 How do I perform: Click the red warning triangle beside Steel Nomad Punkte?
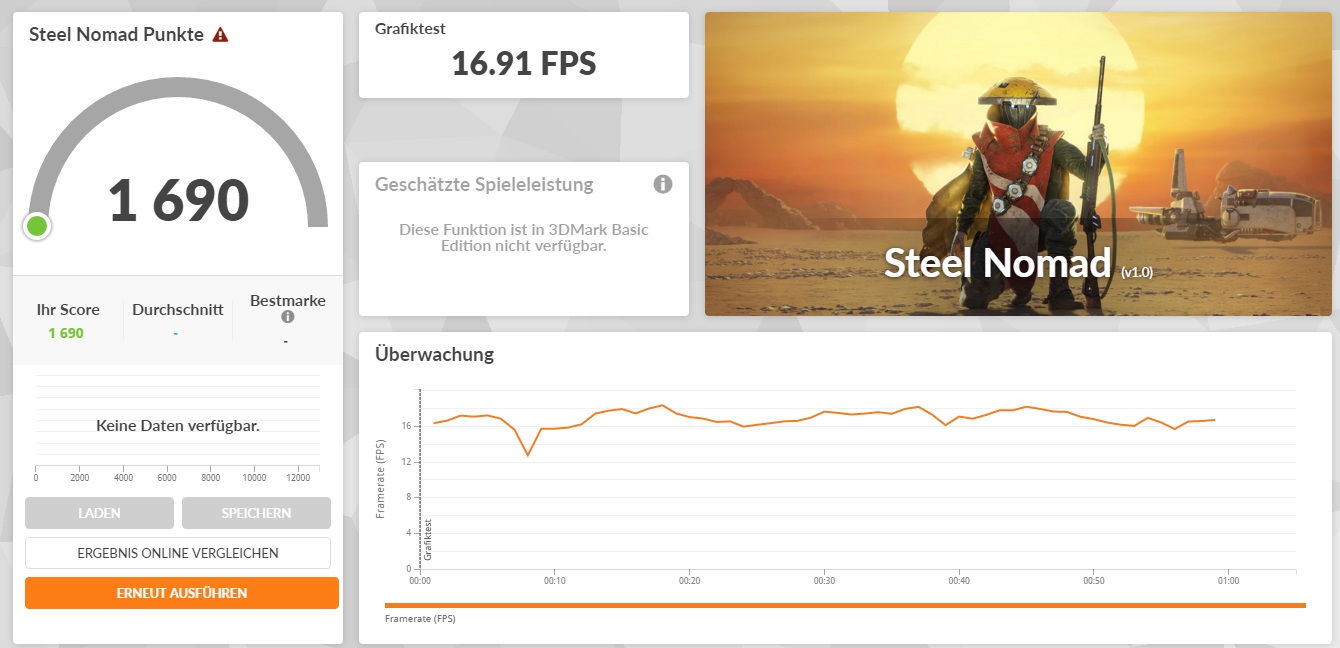221,34
